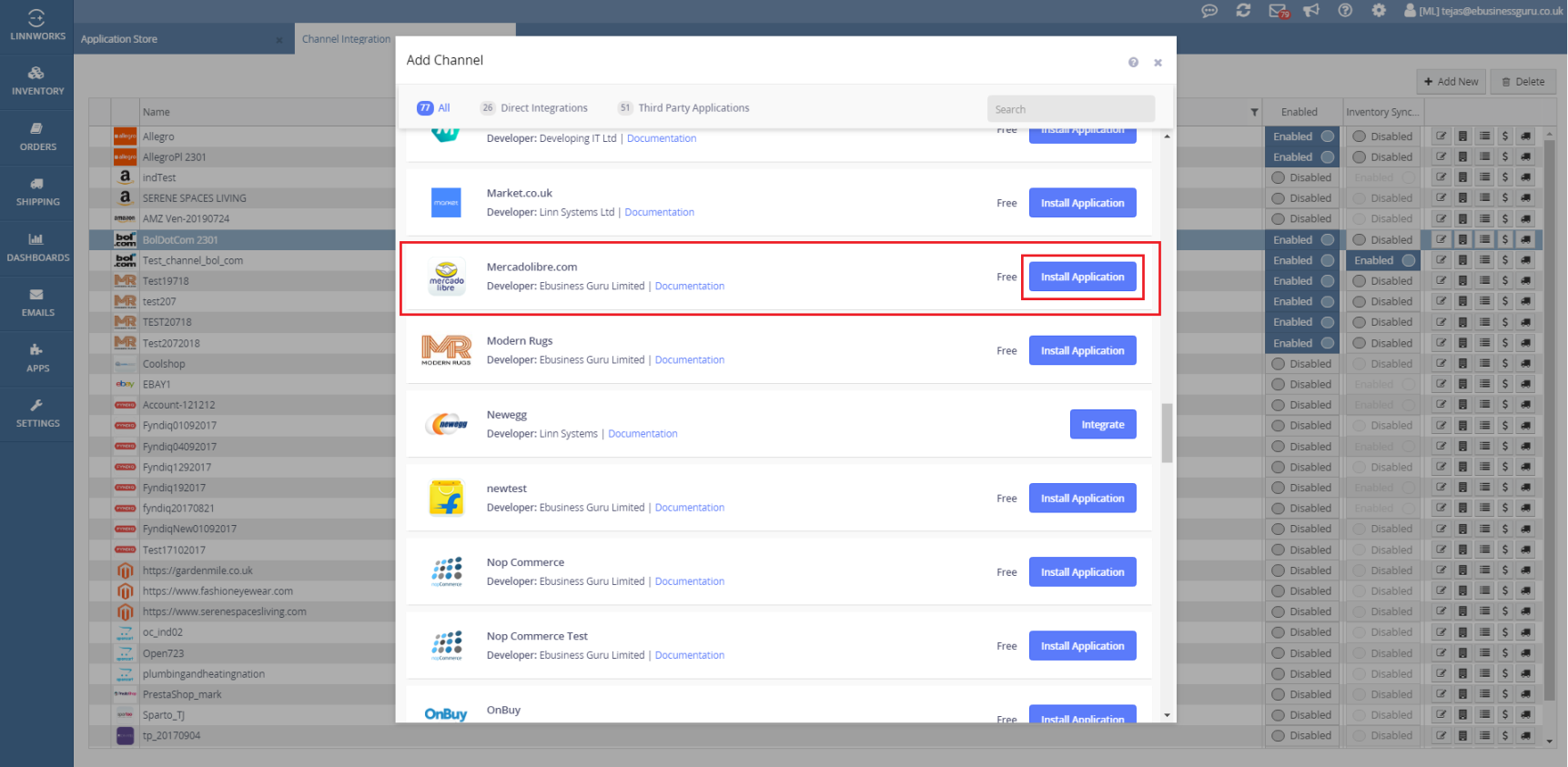Click the Add New button
This screenshot has width=1568, height=767.
coord(1452,82)
